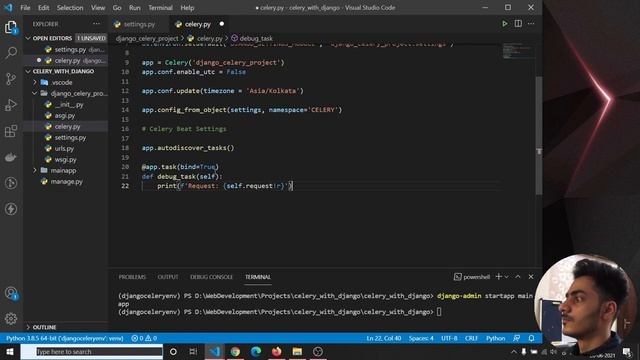Switch to the Problems panel tab
The width and height of the screenshot is (640, 360).
coord(132,277)
